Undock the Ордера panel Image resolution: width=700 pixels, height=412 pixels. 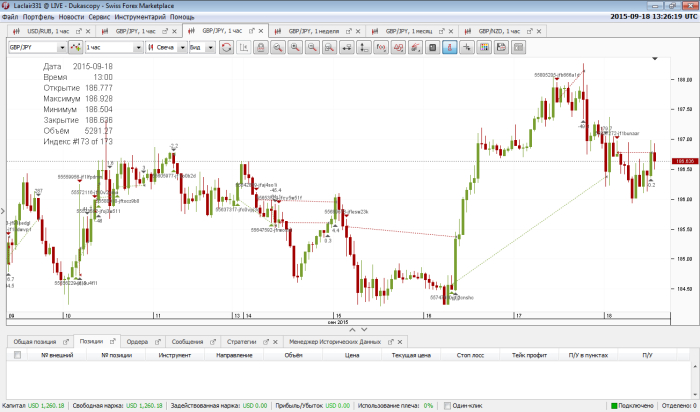(158, 342)
